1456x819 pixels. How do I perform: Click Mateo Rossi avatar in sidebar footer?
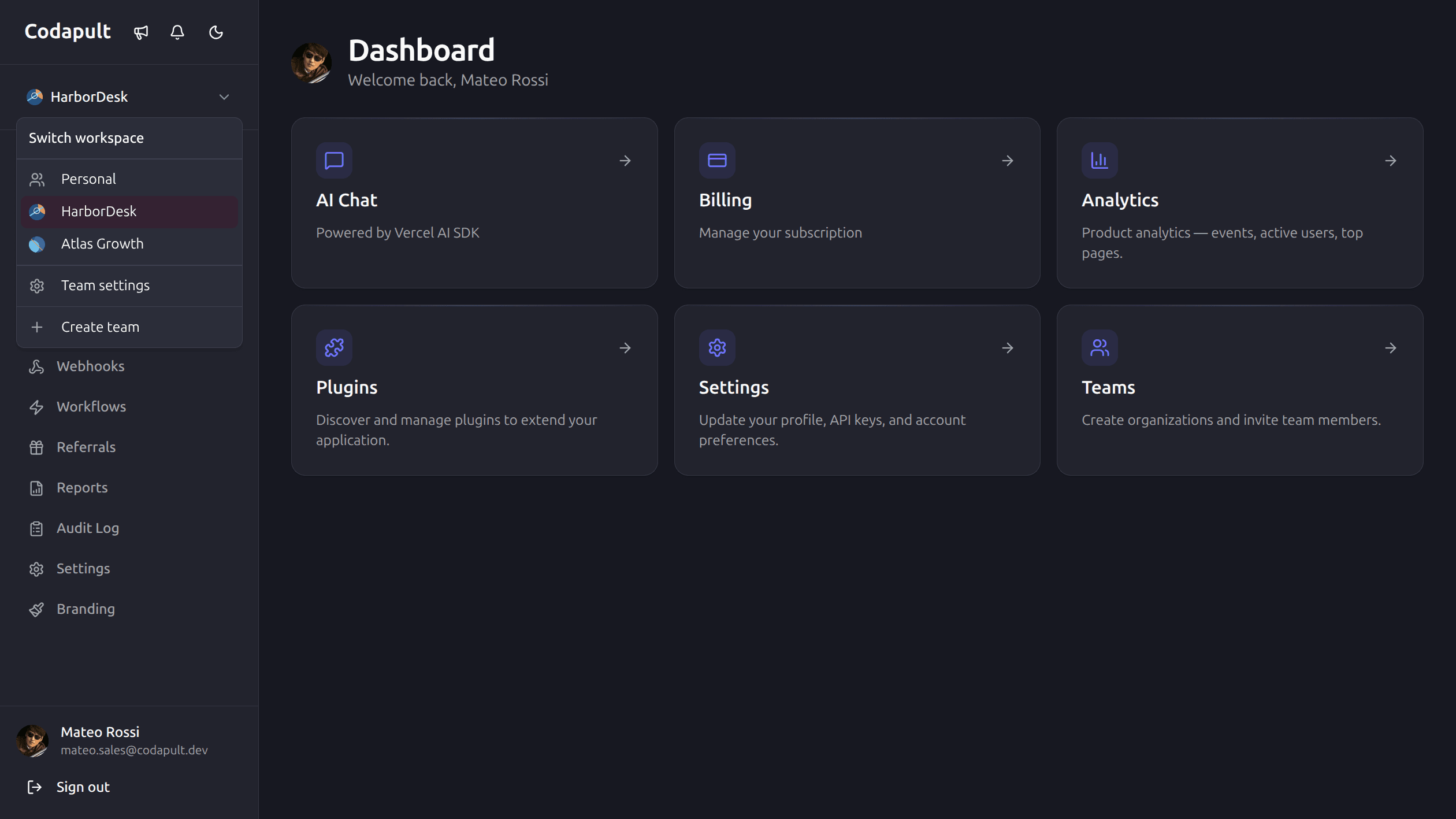(x=32, y=741)
